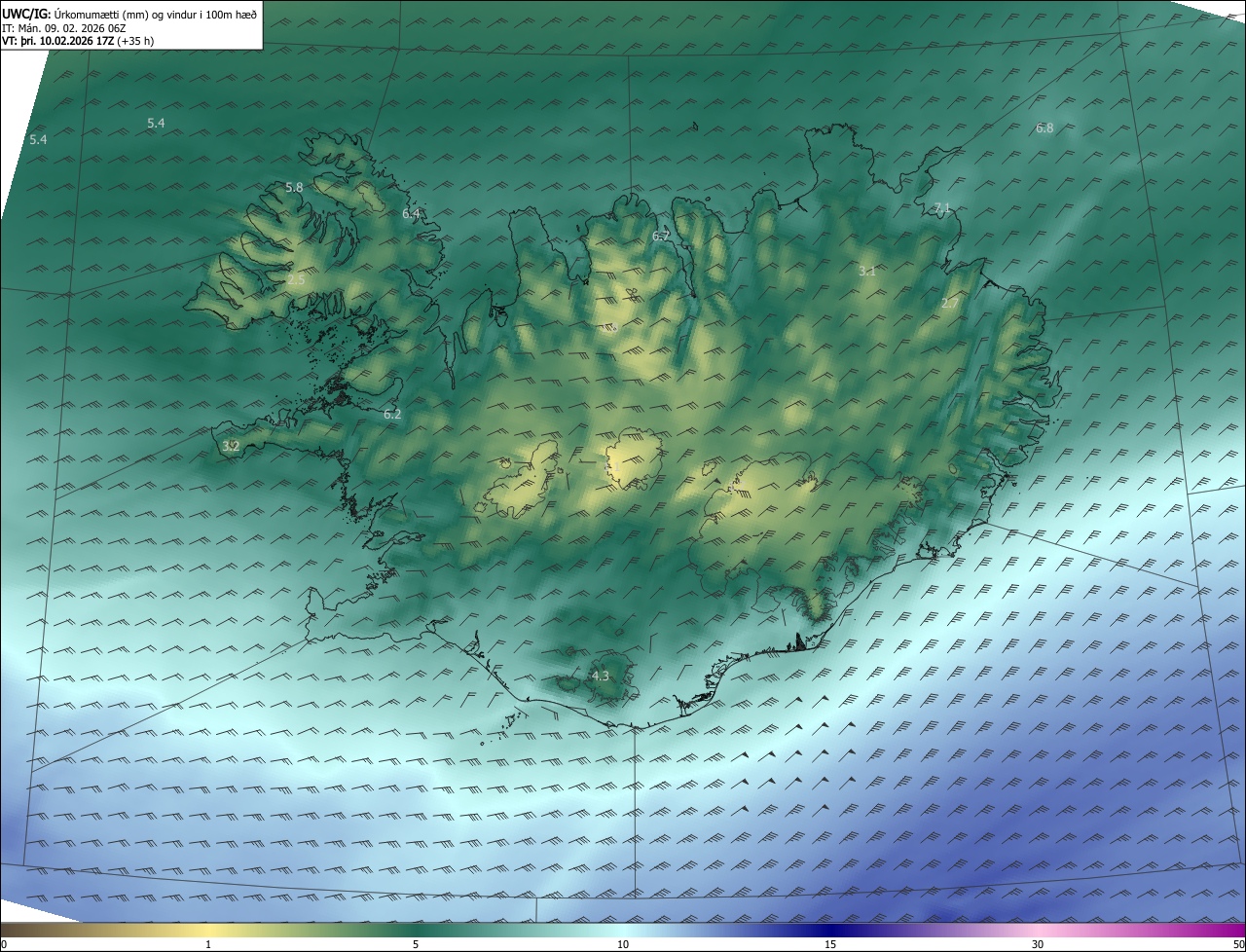1246x952 pixels.
Task: Click the initial time line 'IT: Mán. 09. 02. 2026 06Z'
Action: click(x=62, y=27)
